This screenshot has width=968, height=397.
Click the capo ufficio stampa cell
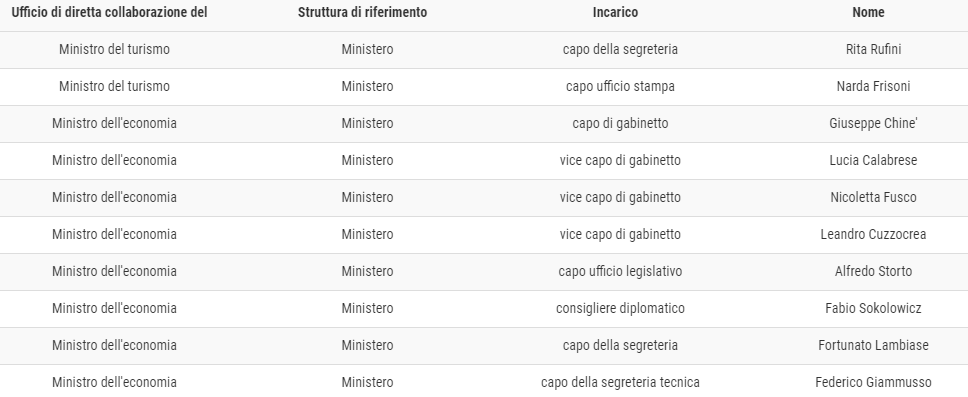click(x=620, y=86)
